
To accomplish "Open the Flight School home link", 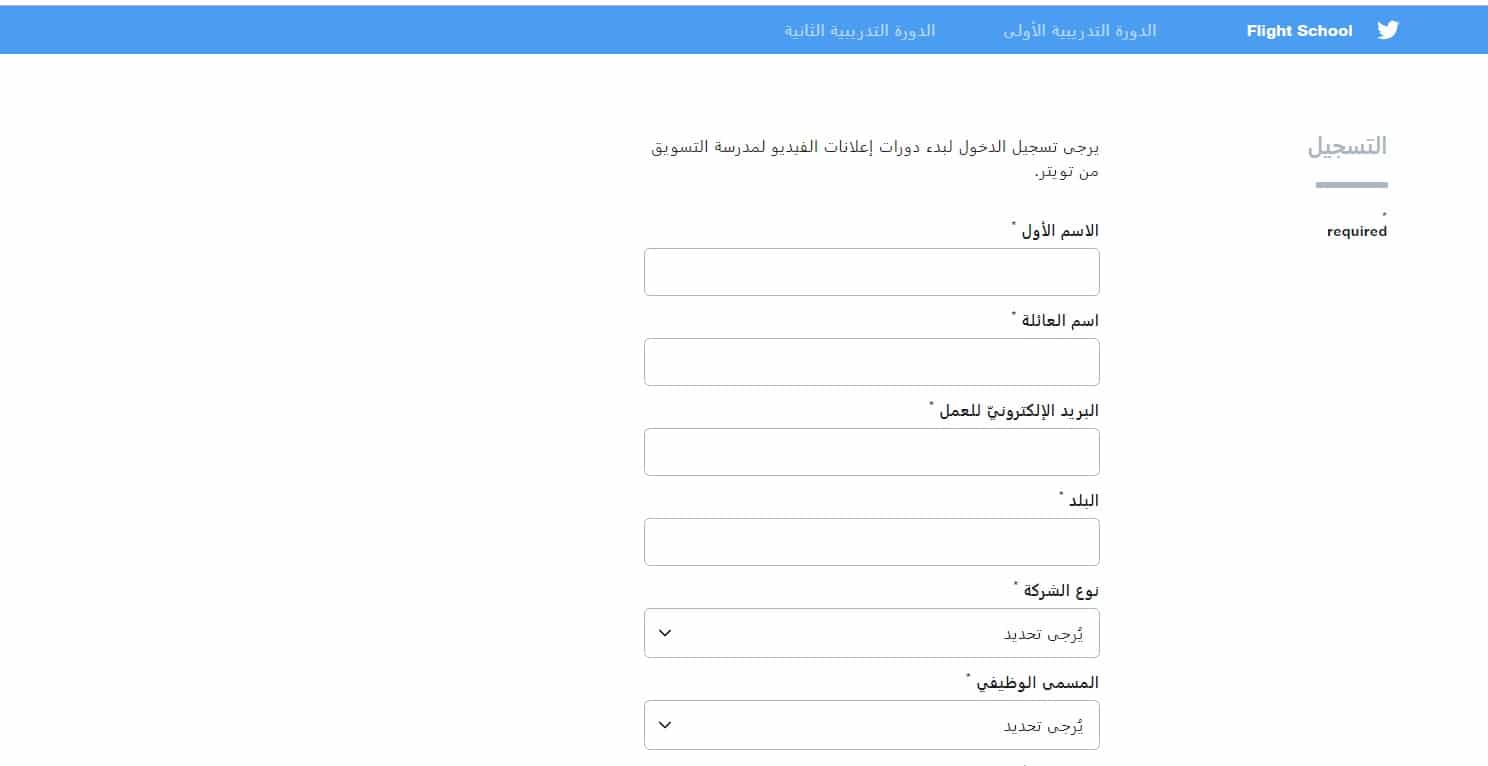I will 1299,31.
